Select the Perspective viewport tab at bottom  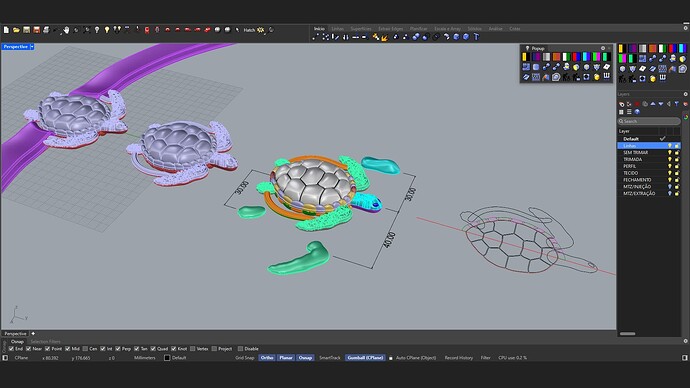point(15,333)
